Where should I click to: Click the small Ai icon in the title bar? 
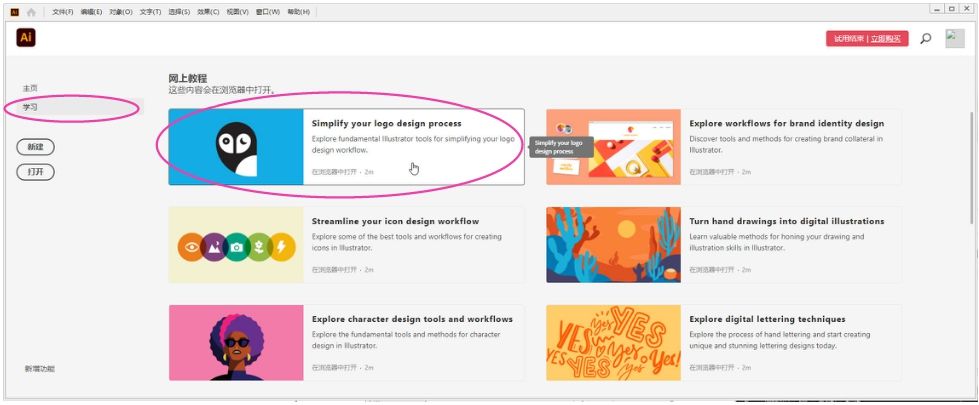coord(15,12)
